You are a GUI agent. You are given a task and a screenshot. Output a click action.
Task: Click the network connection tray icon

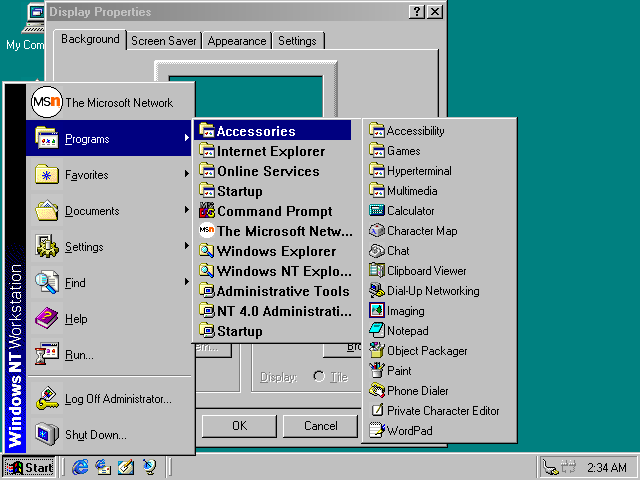[569, 467]
